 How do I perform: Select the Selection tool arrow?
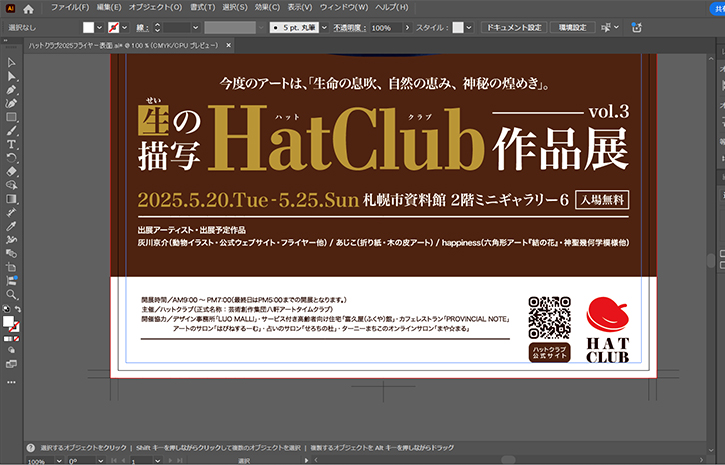point(11,62)
